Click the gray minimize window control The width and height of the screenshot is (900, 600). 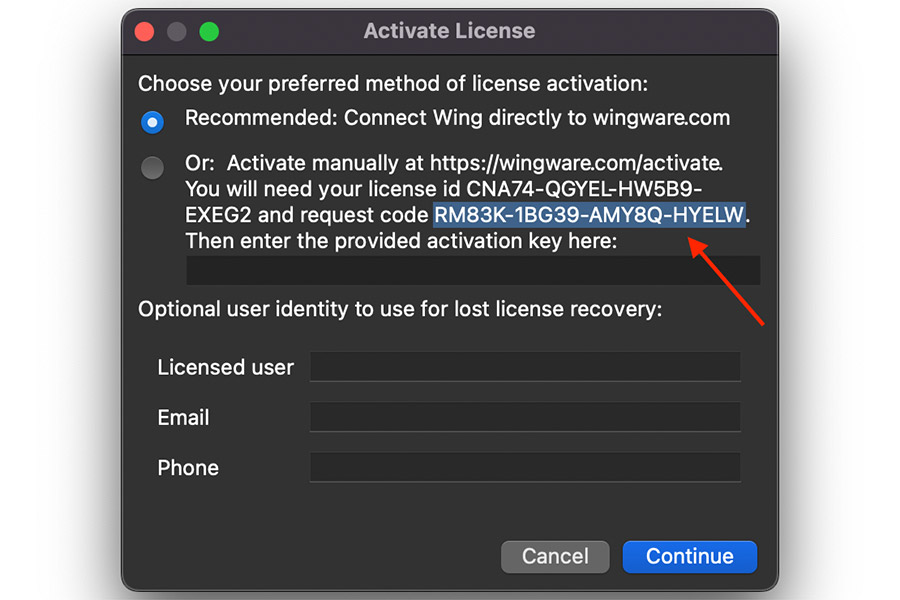pyautogui.click(x=176, y=31)
